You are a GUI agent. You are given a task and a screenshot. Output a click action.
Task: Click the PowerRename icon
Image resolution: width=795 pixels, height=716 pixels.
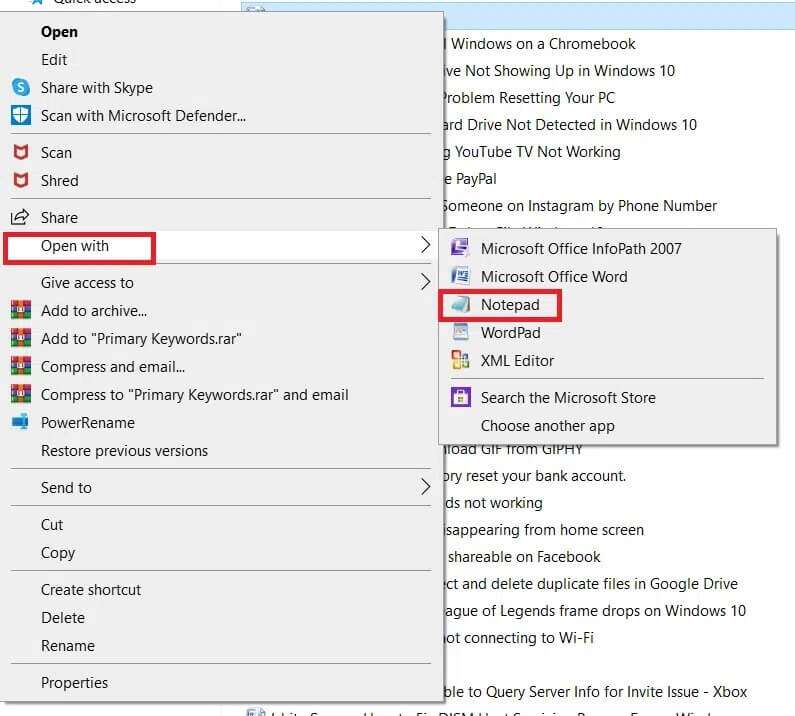click(21, 422)
